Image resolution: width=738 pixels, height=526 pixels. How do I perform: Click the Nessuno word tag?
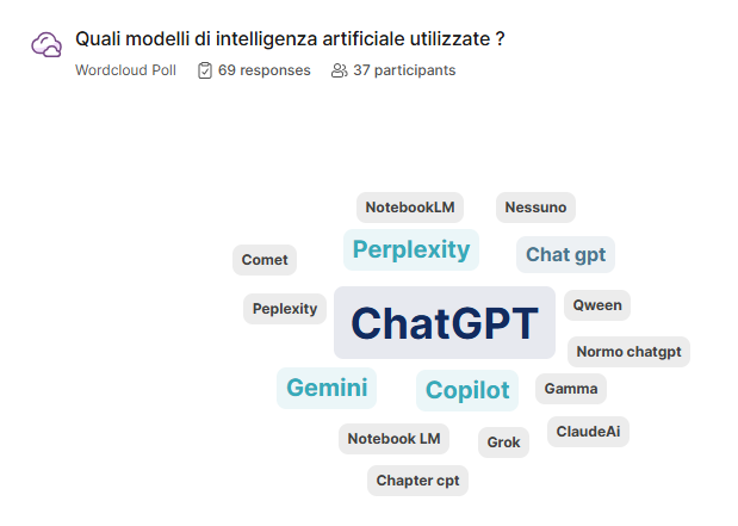pyautogui.click(x=535, y=207)
